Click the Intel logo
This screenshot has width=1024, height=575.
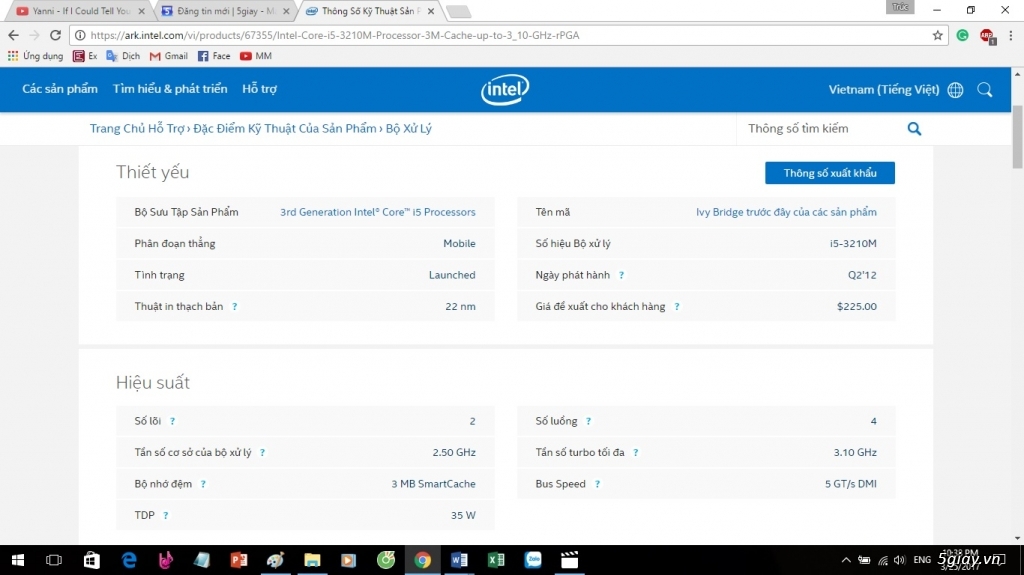point(505,90)
